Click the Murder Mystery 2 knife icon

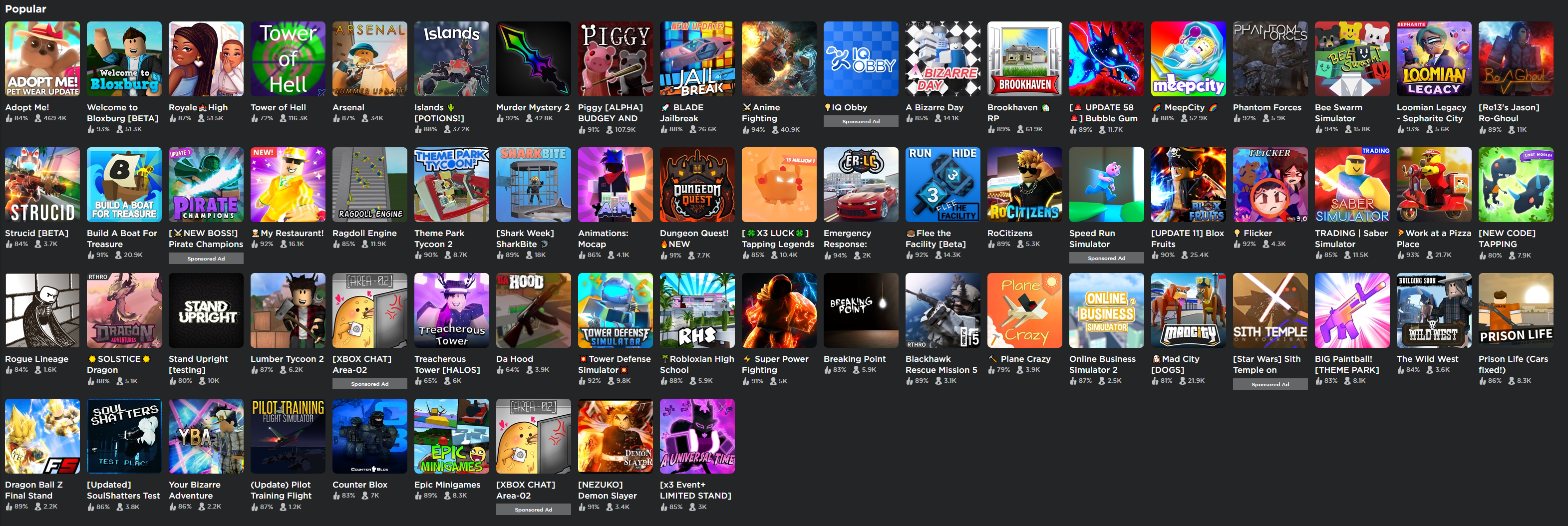(x=533, y=59)
